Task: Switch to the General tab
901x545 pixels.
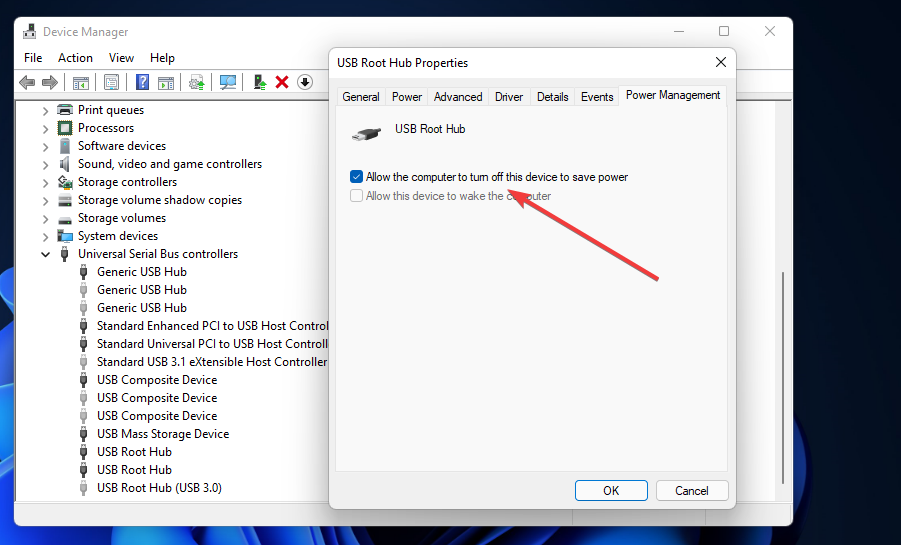Action: click(x=361, y=97)
